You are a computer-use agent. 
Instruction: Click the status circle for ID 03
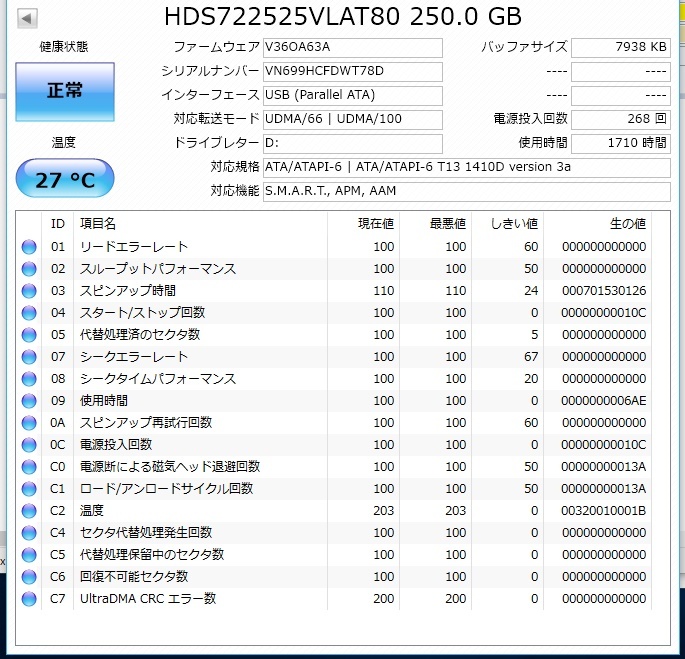tap(29, 291)
